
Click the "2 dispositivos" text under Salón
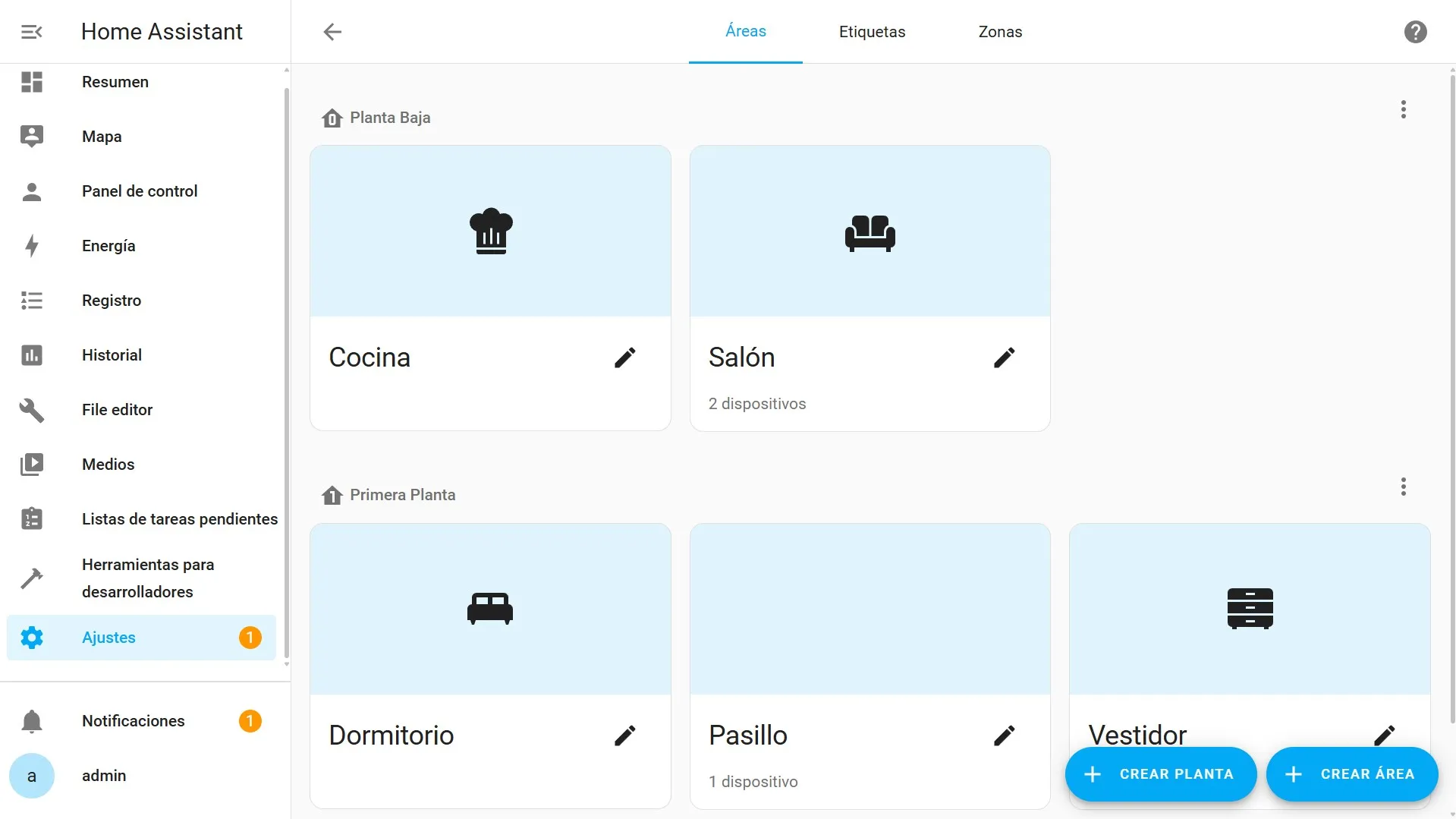757,404
